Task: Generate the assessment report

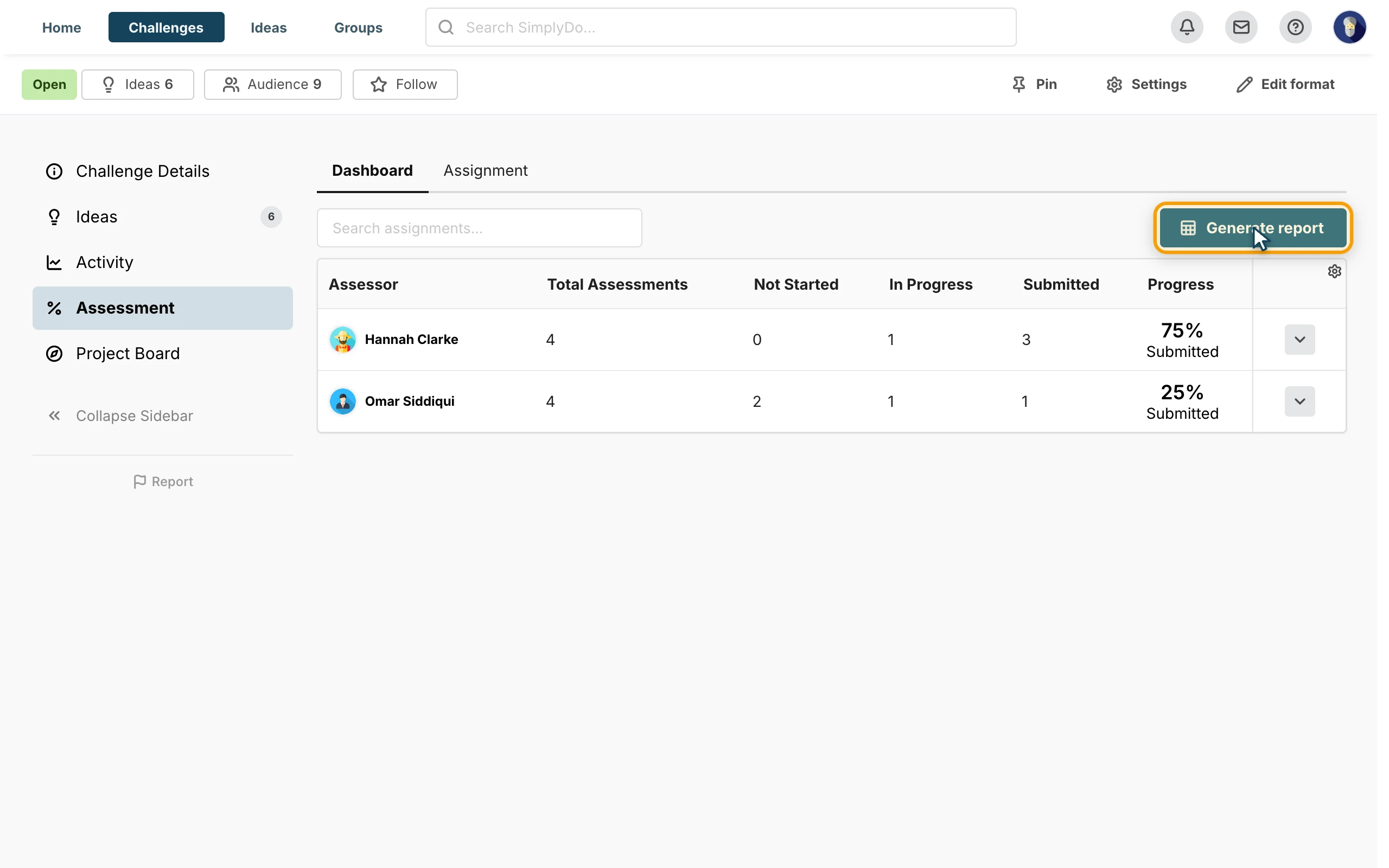Action: point(1253,228)
